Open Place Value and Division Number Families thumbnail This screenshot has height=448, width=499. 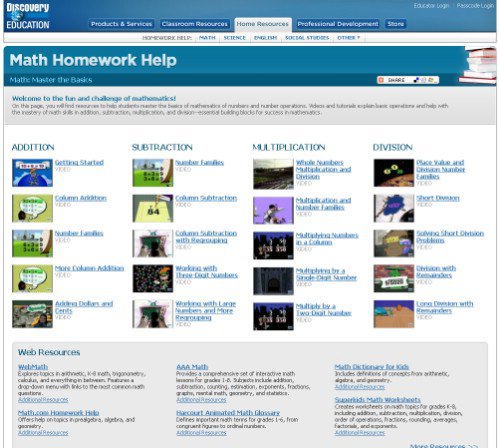coord(394,173)
